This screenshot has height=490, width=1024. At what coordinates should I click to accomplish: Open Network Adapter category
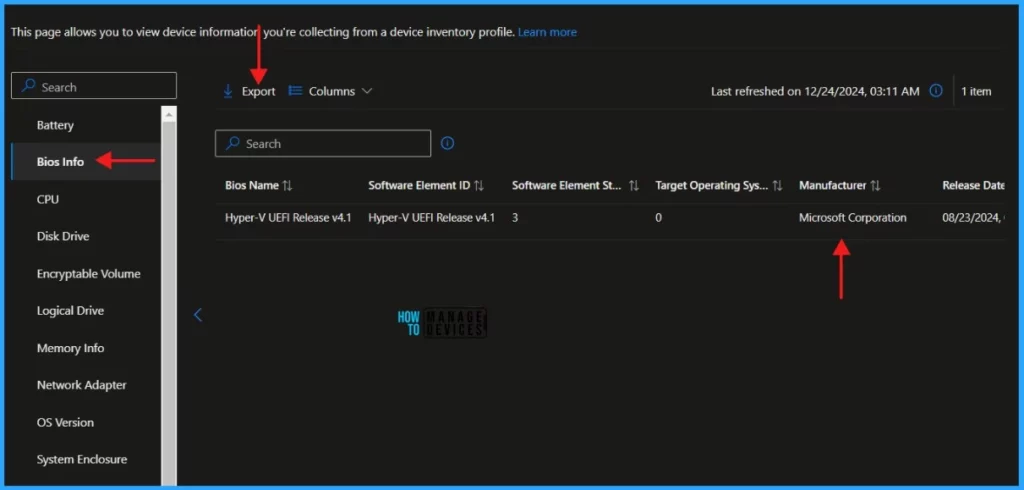click(82, 385)
